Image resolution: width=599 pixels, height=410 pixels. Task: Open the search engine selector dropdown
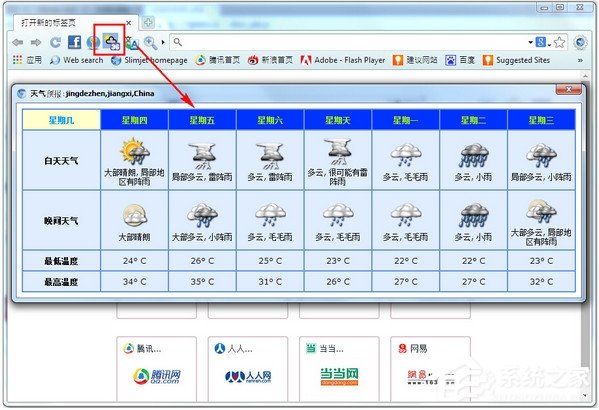coord(542,42)
